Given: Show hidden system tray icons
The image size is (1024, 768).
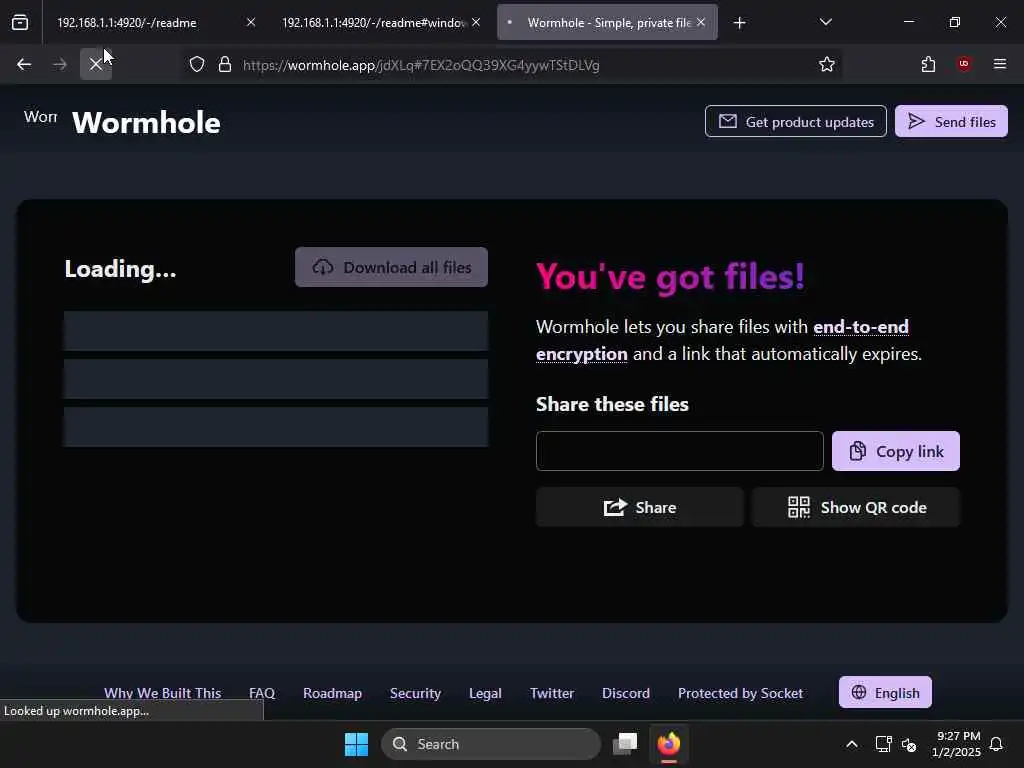Looking at the screenshot, I should pyautogui.click(x=852, y=744).
